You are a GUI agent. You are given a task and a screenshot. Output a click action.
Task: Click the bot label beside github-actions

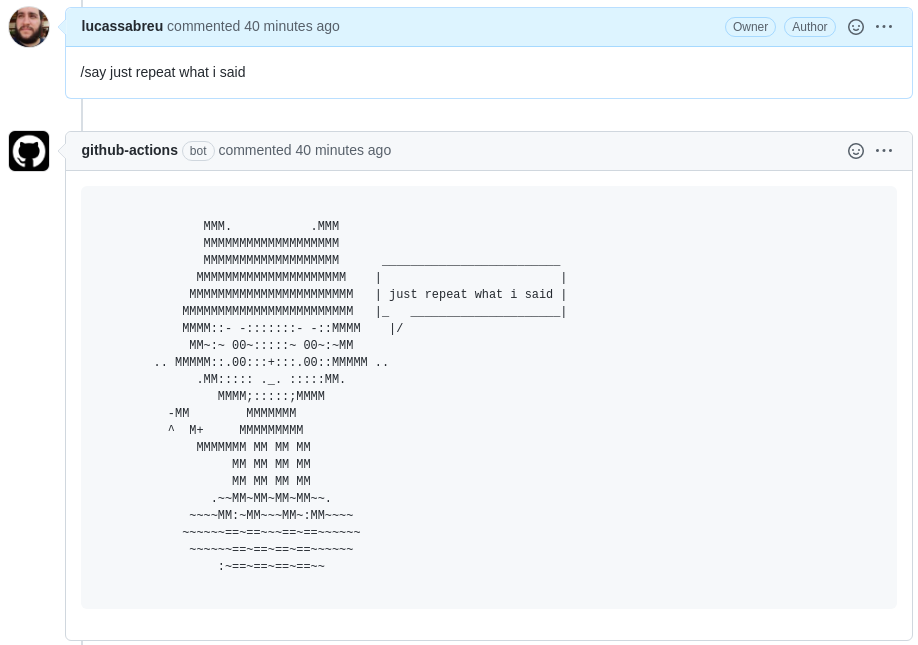click(198, 151)
